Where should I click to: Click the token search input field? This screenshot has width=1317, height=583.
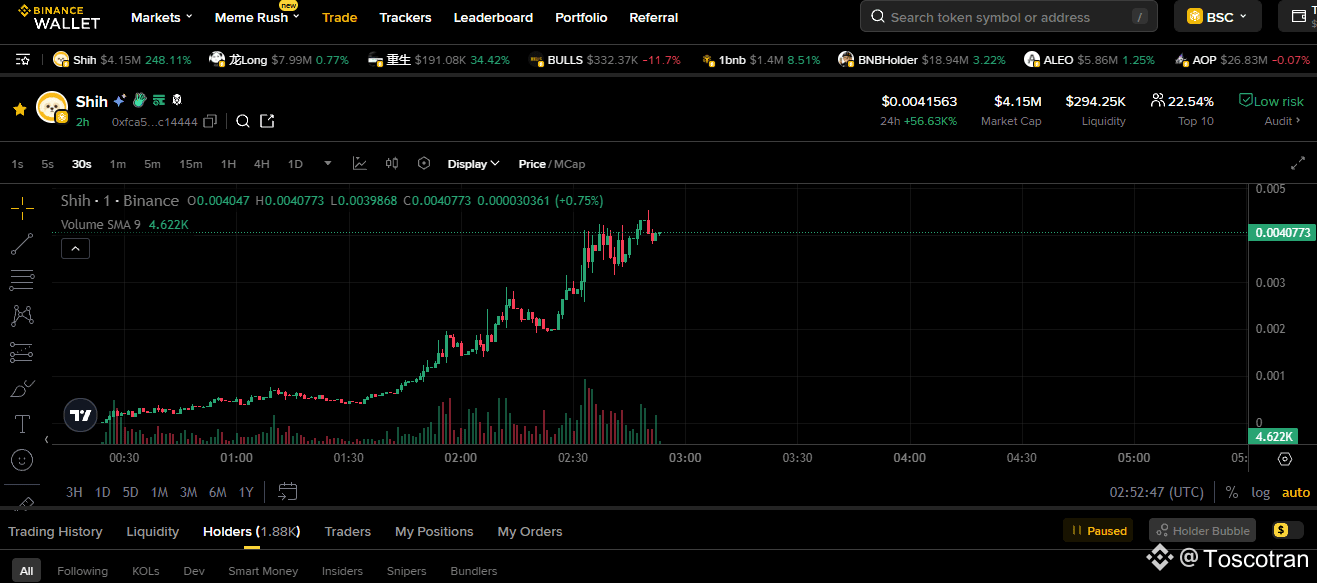pyautogui.click(x=1008, y=16)
